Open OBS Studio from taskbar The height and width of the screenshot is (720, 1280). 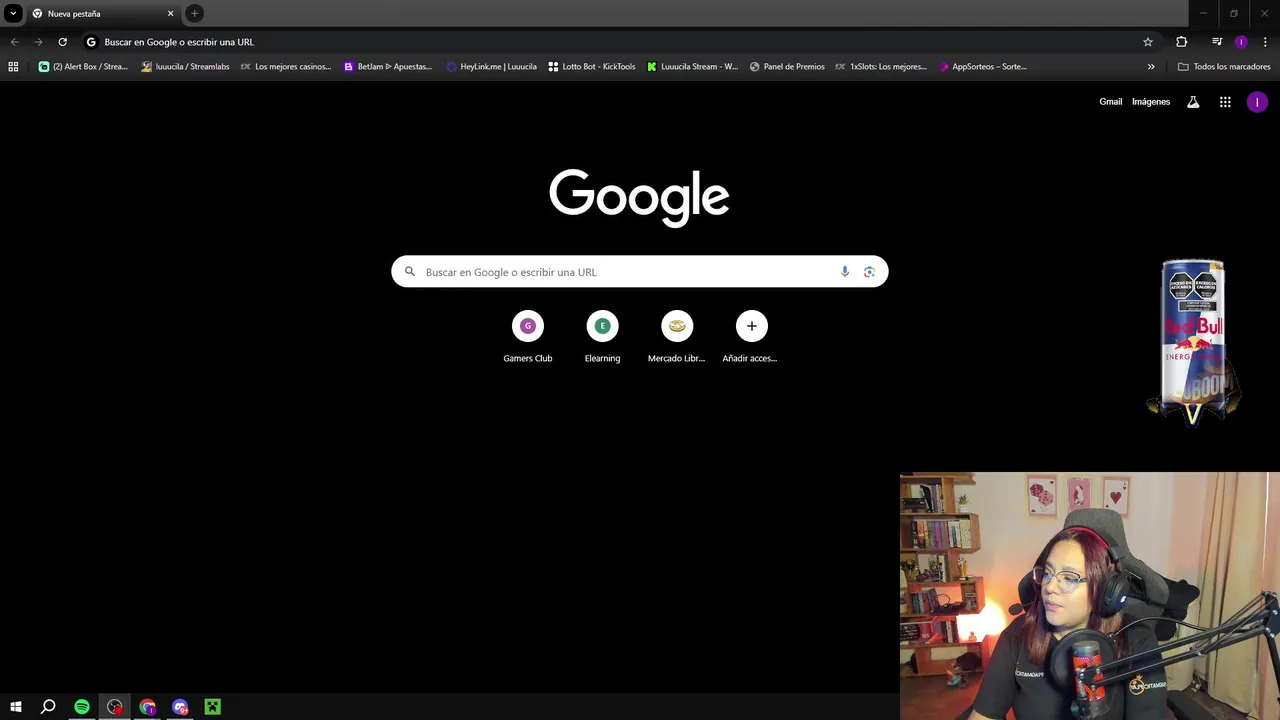click(115, 707)
